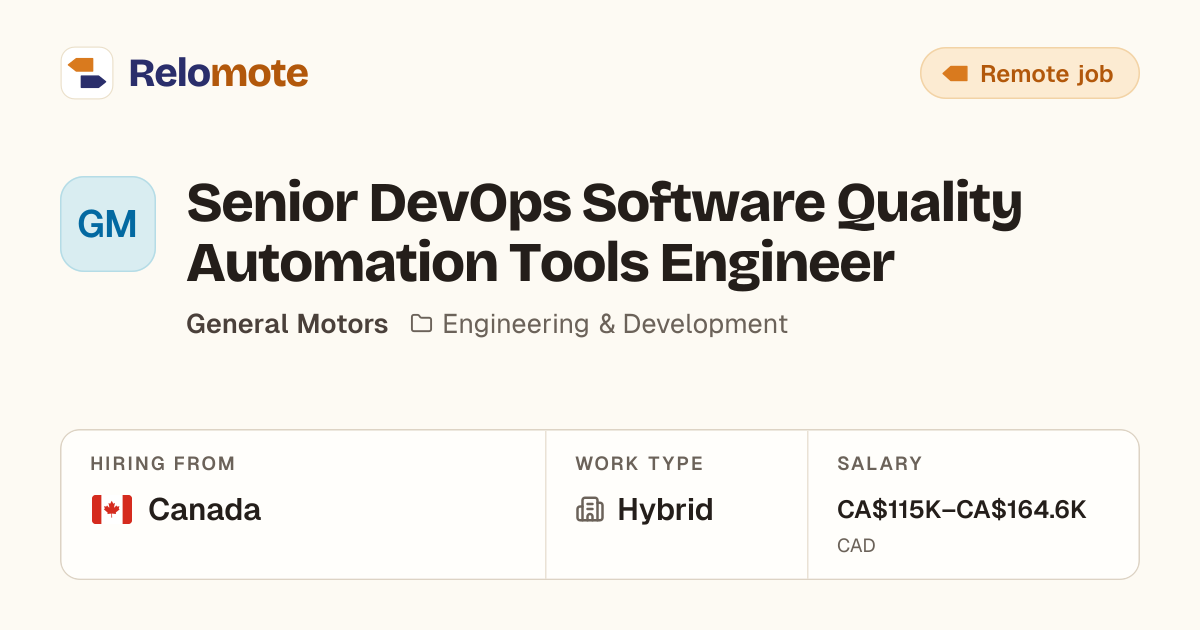Click the Relomote brand name
Viewport: 1200px width, 630px height.
click(x=218, y=73)
